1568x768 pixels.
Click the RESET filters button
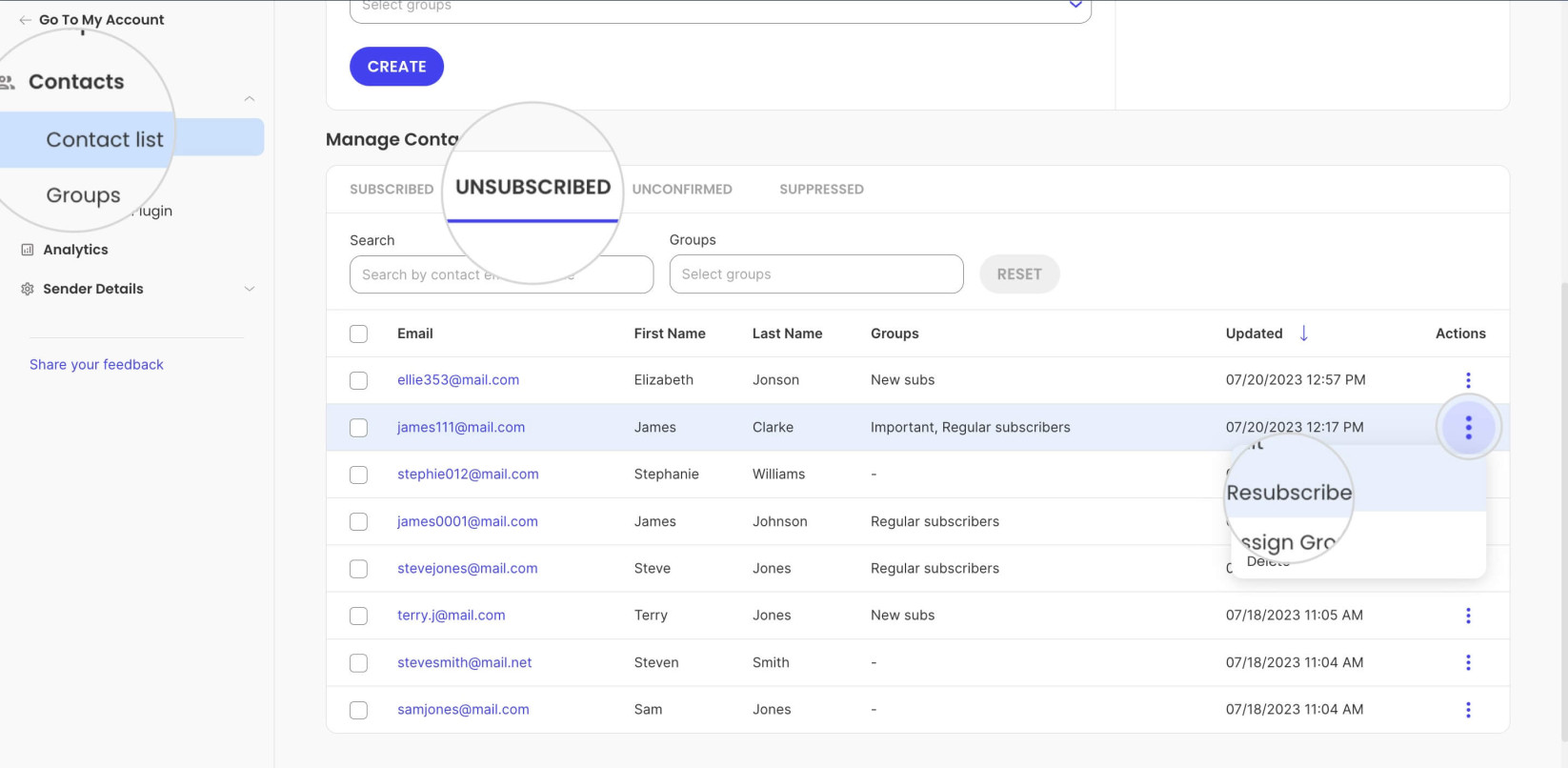1019,274
